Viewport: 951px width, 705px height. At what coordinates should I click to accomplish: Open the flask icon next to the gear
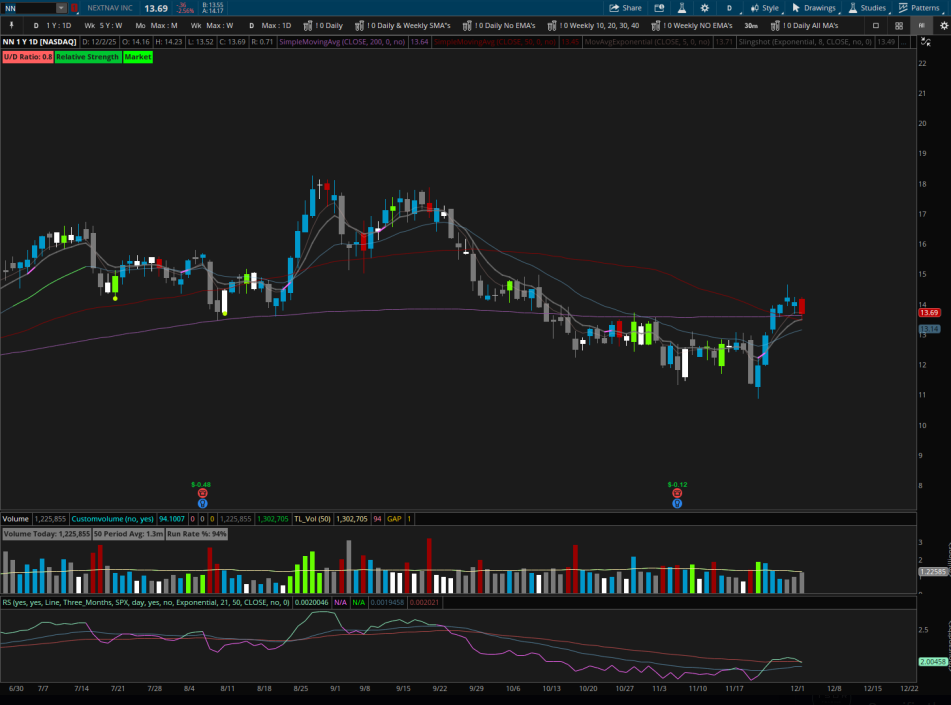[x=682, y=8]
